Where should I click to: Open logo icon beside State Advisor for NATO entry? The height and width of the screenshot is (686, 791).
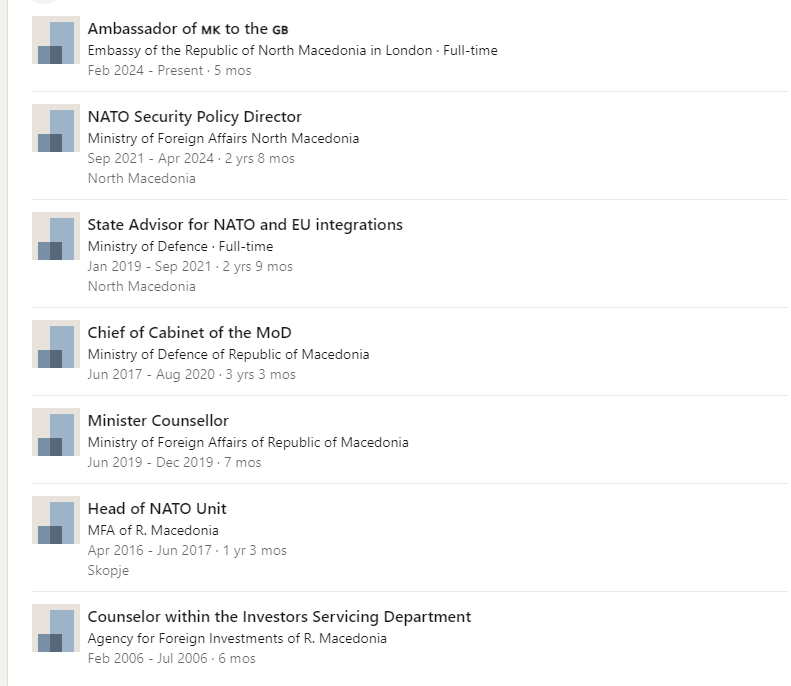point(56,236)
